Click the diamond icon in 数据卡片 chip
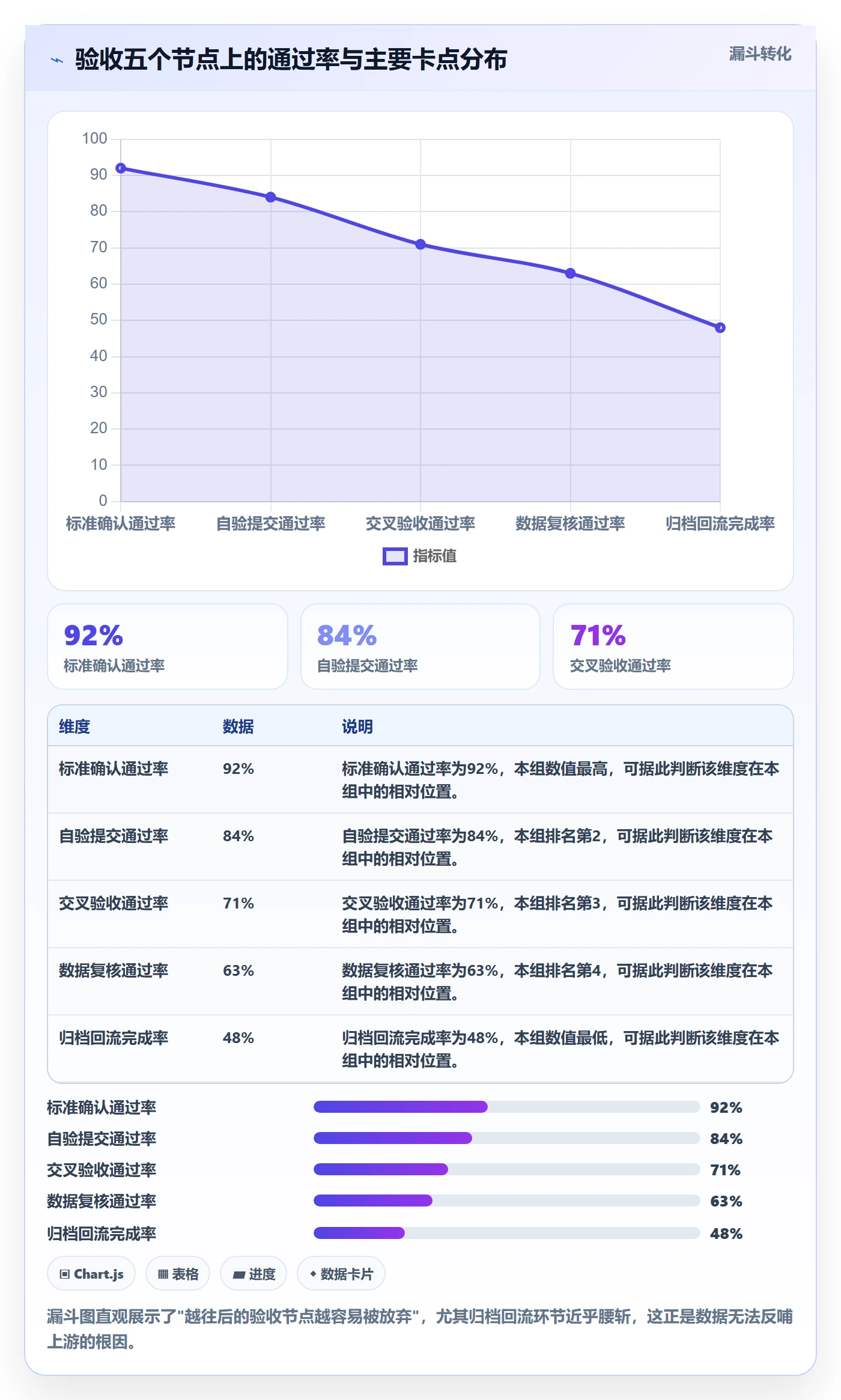The height and width of the screenshot is (1400, 841). tap(313, 1273)
